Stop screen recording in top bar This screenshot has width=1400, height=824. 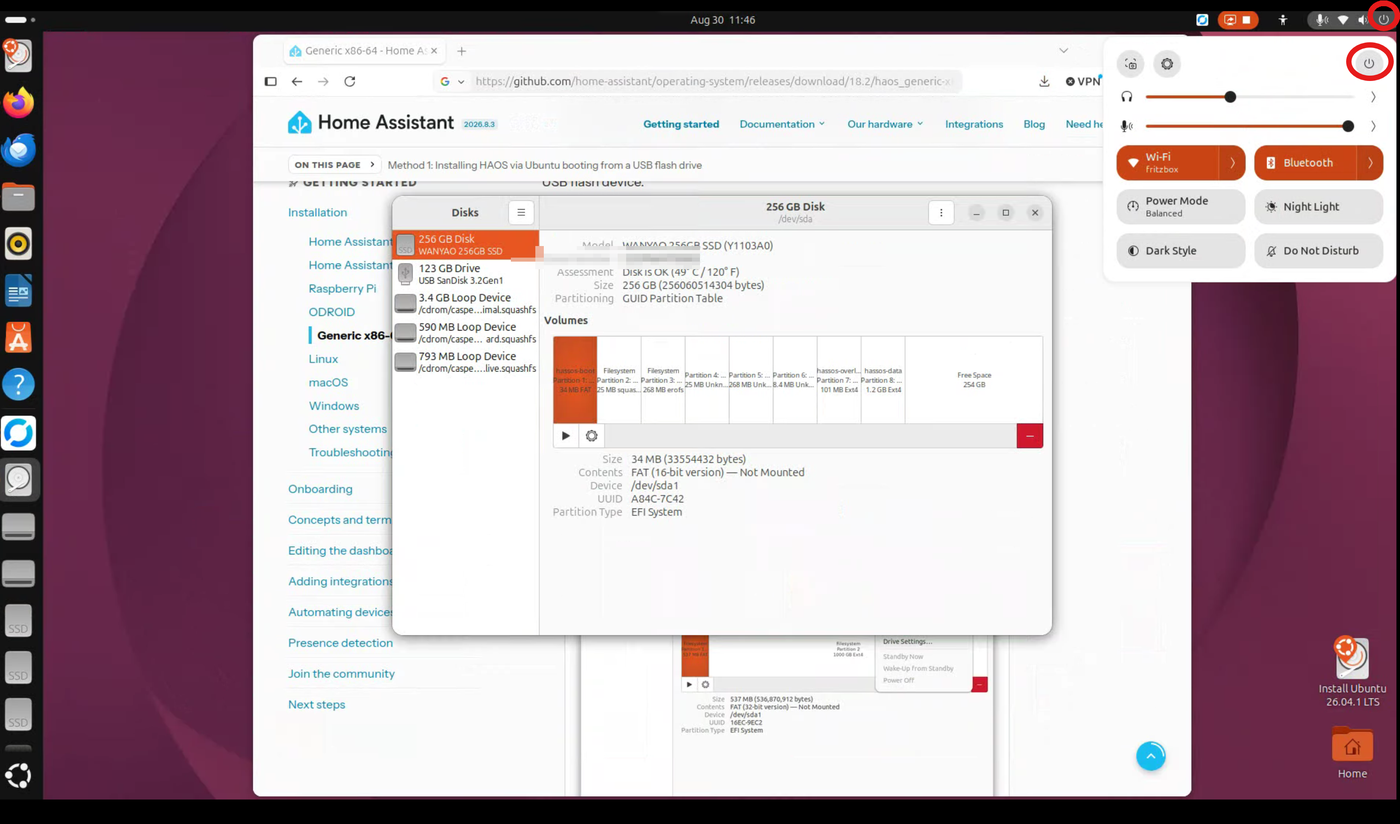(x=1237, y=20)
